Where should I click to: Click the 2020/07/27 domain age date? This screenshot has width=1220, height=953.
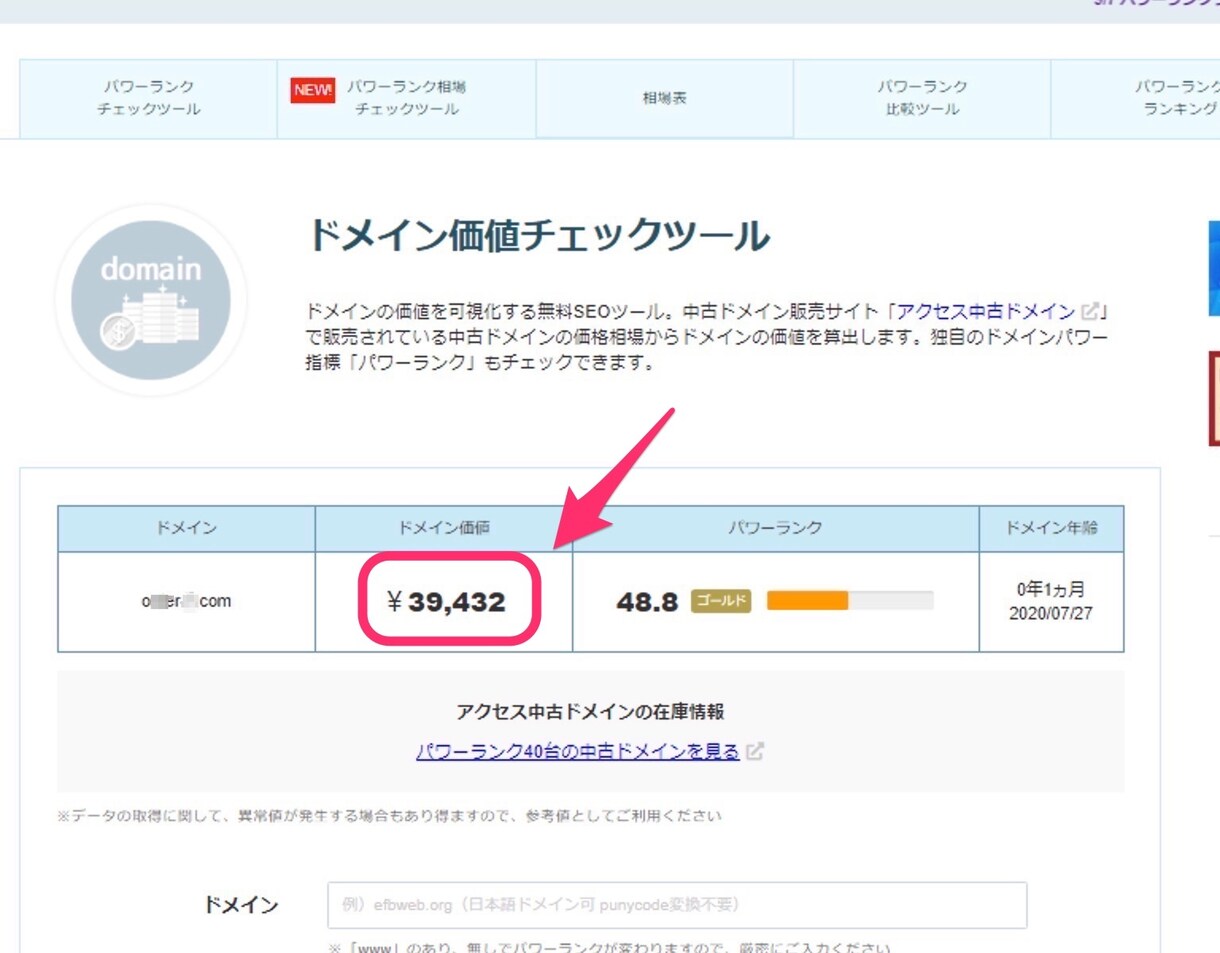pyautogui.click(x=1051, y=613)
